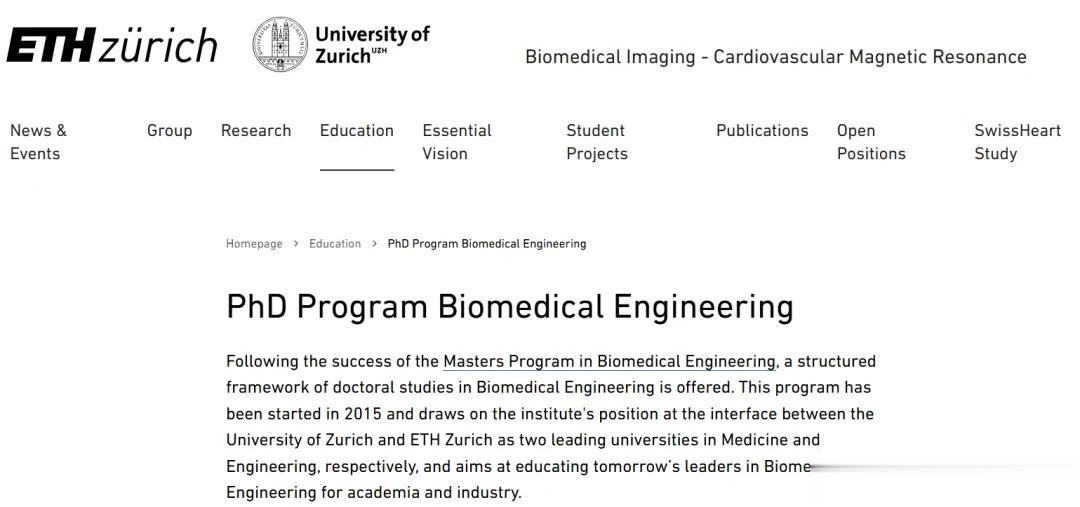The width and height of the screenshot is (1080, 507).
Task: Select the Education nav tab
Action: 357,131
